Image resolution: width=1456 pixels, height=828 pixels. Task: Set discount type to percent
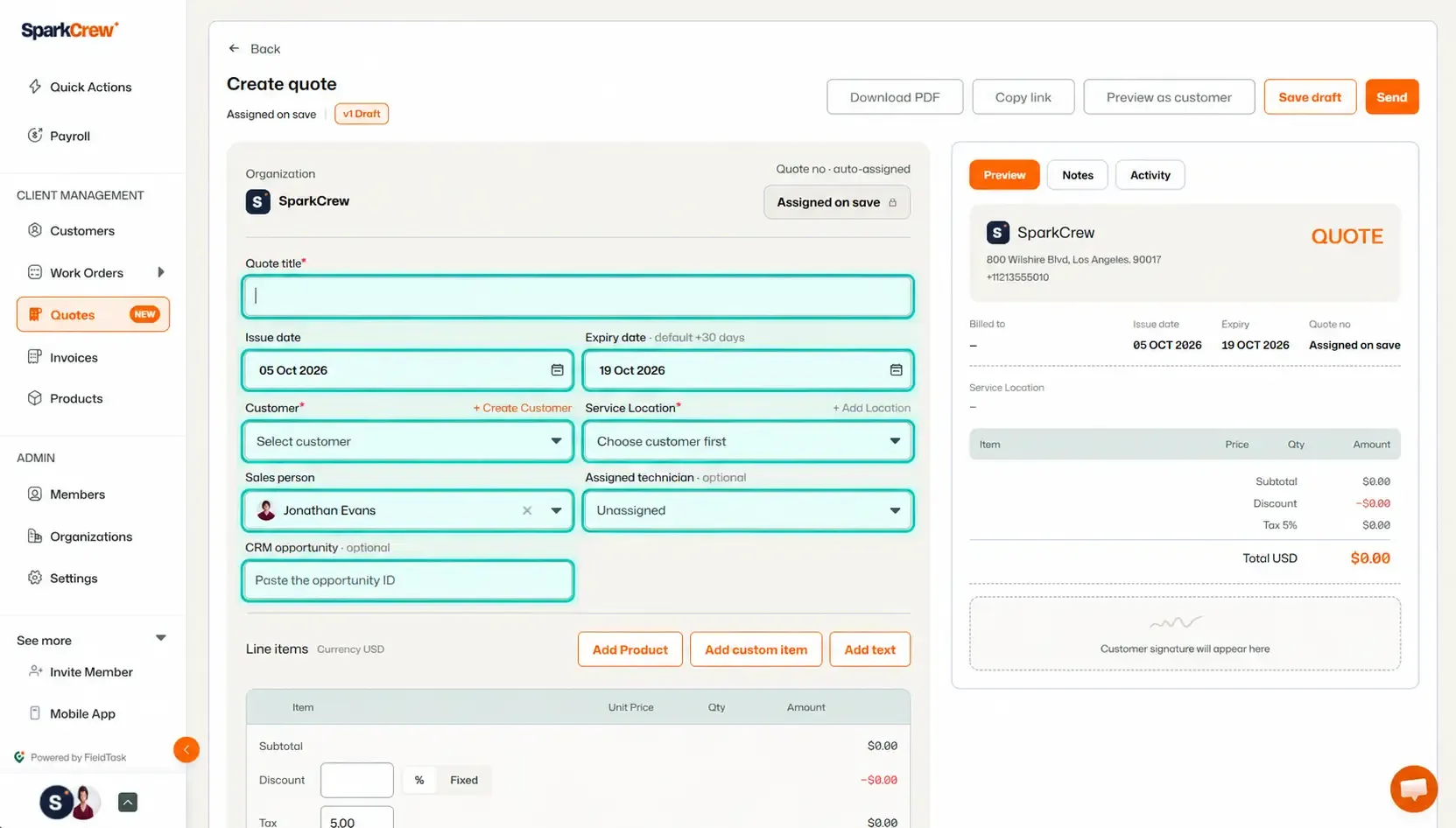419,780
